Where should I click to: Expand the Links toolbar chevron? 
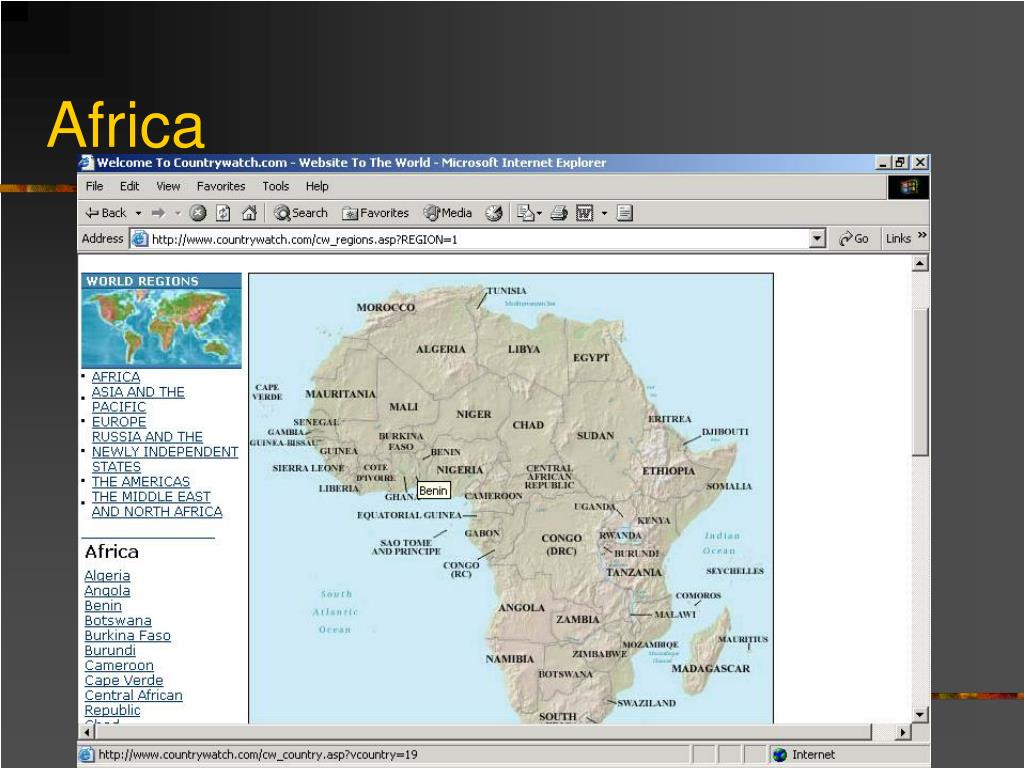coord(922,236)
